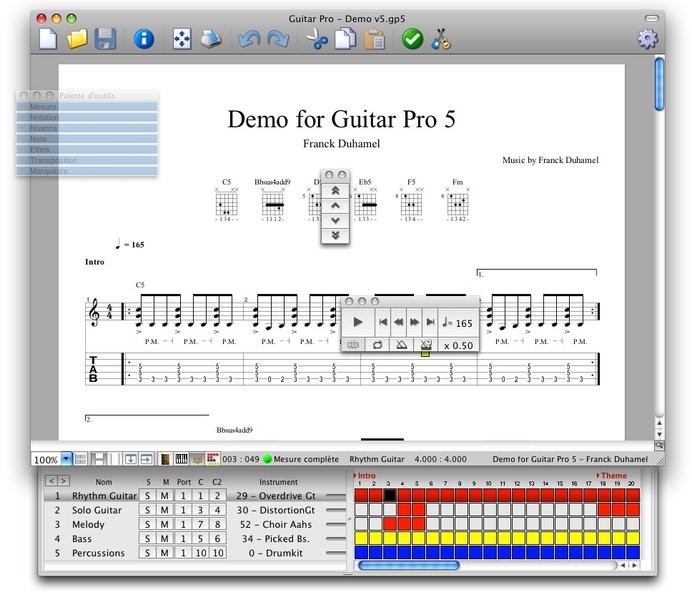Screen dimensions: 692x600
Task: Undo the last action with the curved arrow
Action: 249,39
